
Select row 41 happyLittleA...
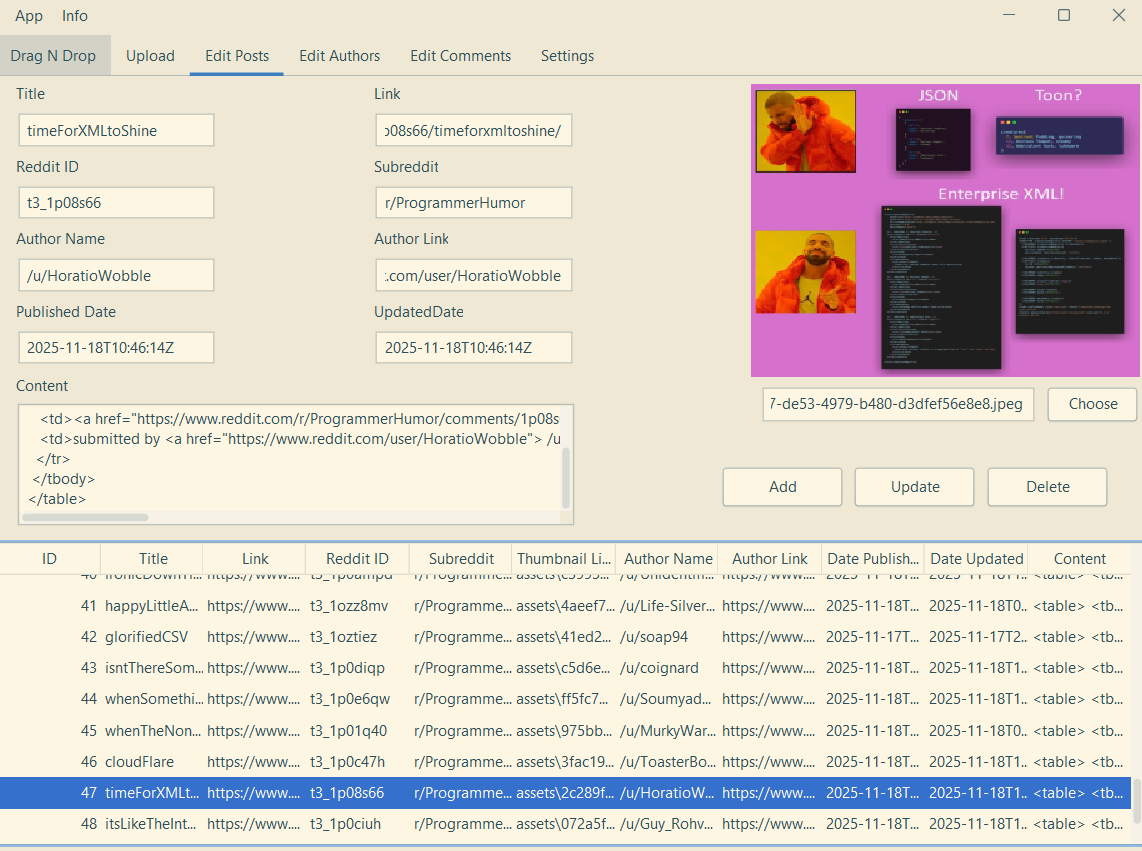pyautogui.click(x=565, y=605)
